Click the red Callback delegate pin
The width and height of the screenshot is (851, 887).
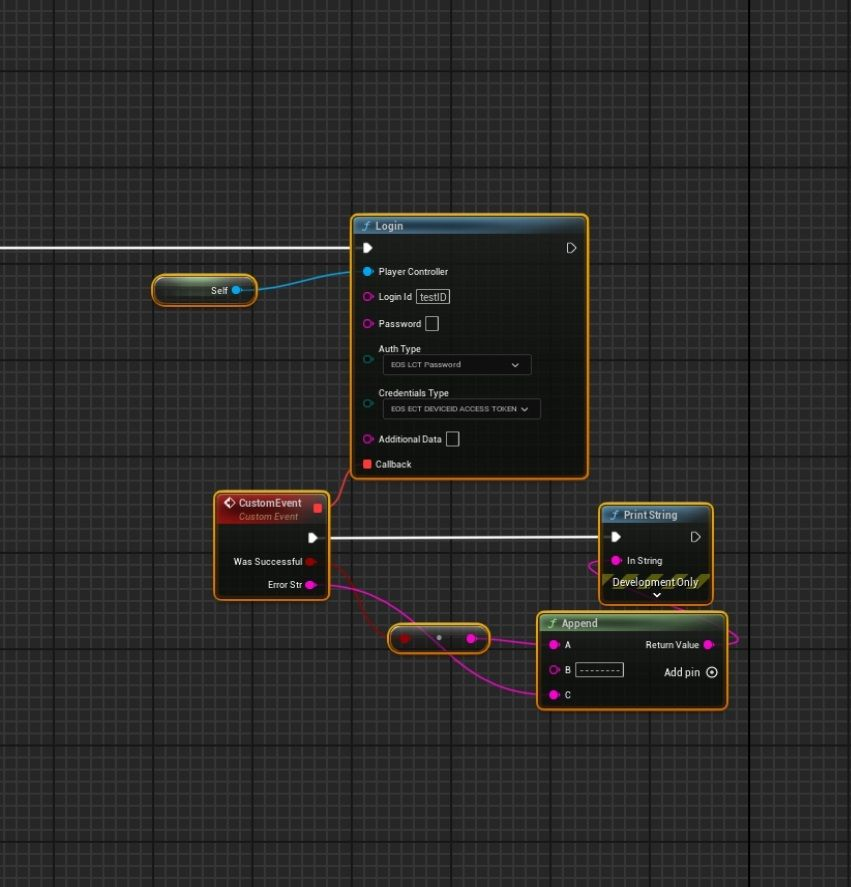click(x=367, y=464)
